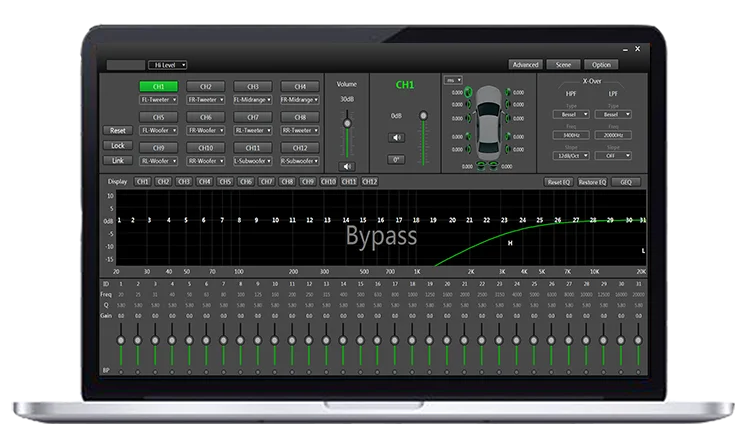The image size is (750, 436).
Task: Toggle CH12 in the Display row
Action: coord(369,182)
